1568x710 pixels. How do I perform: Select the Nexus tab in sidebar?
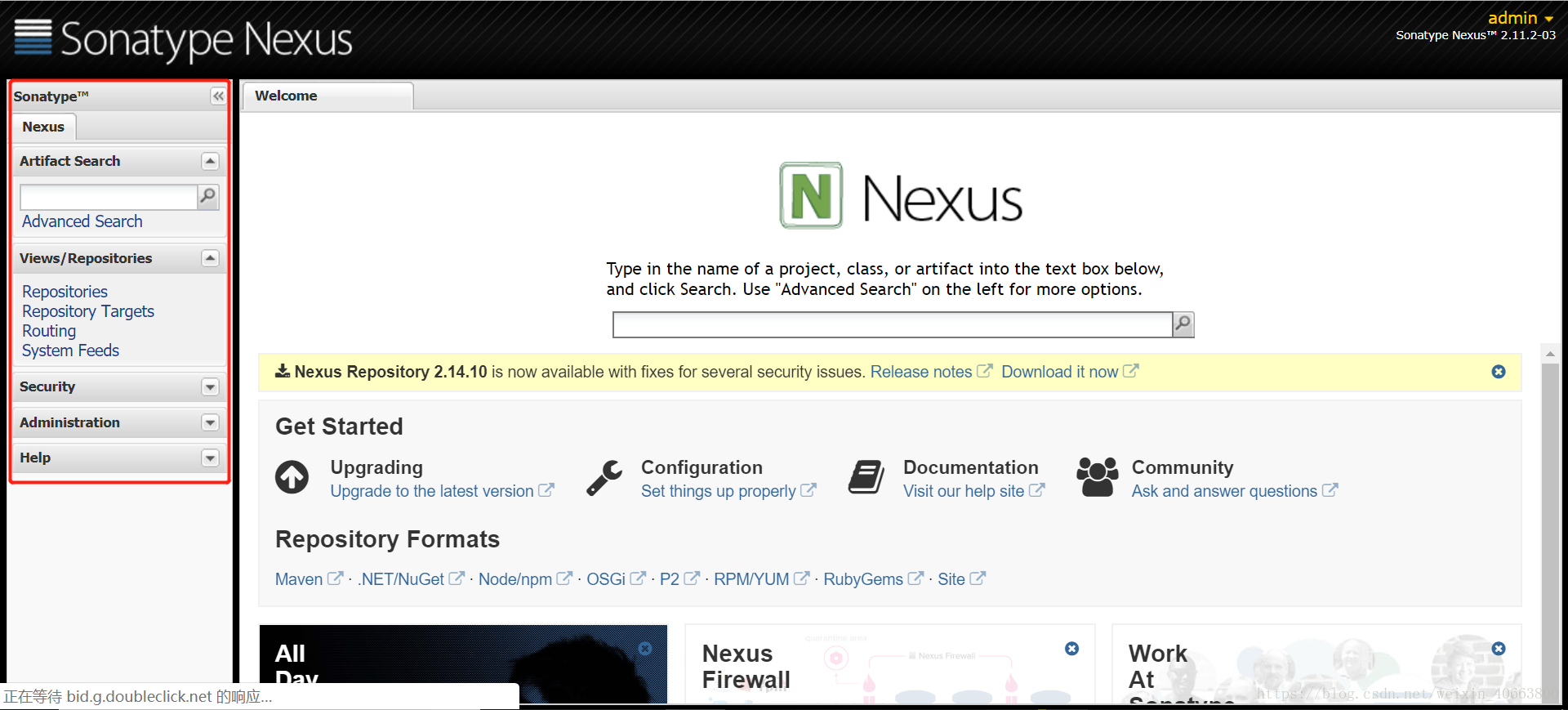43,127
